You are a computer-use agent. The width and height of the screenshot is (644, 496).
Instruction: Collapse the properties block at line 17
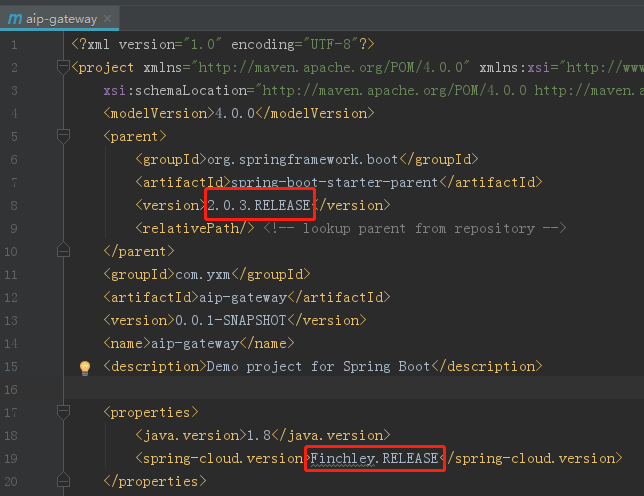(x=63, y=412)
